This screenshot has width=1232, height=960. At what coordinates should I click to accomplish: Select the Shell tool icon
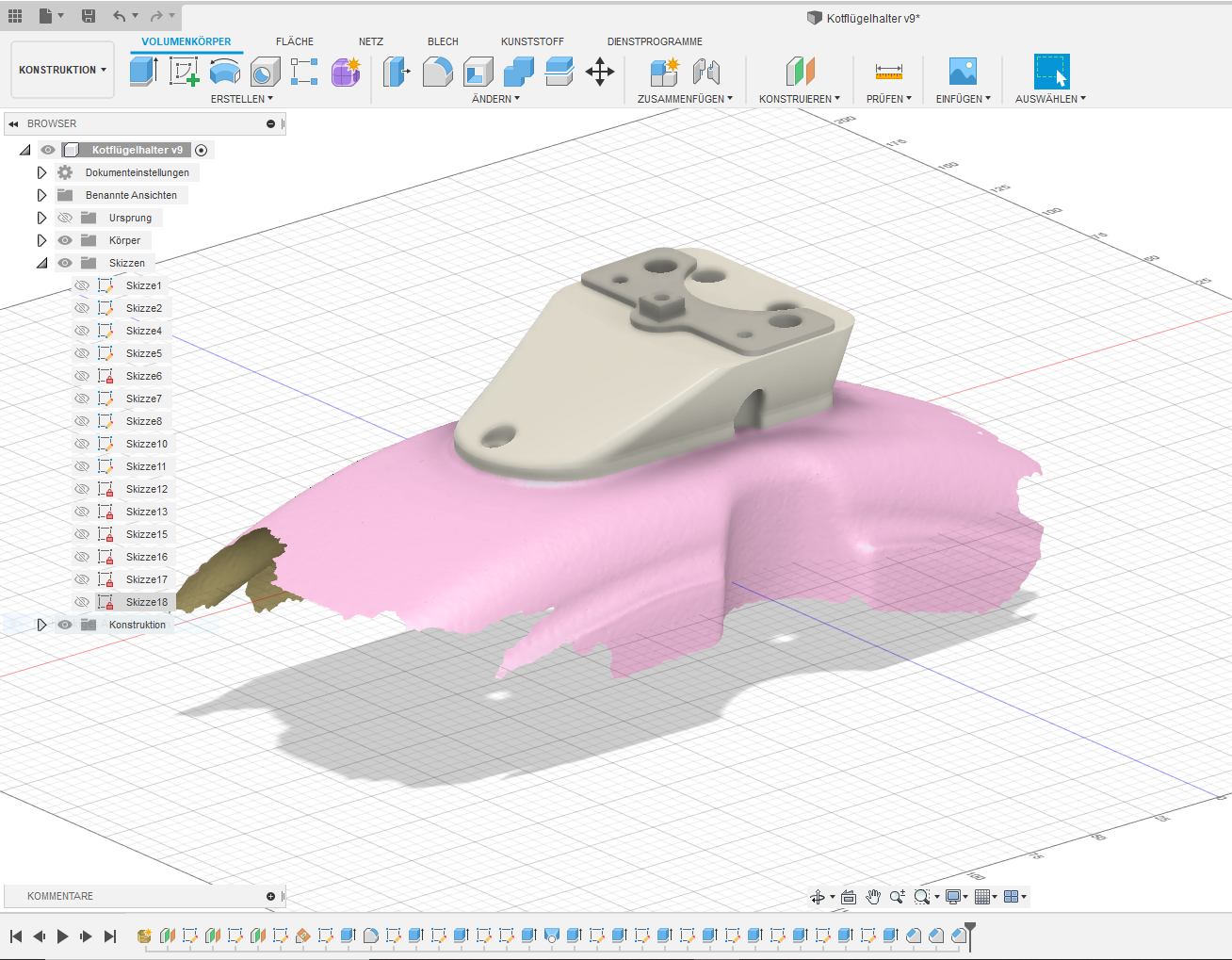478,72
